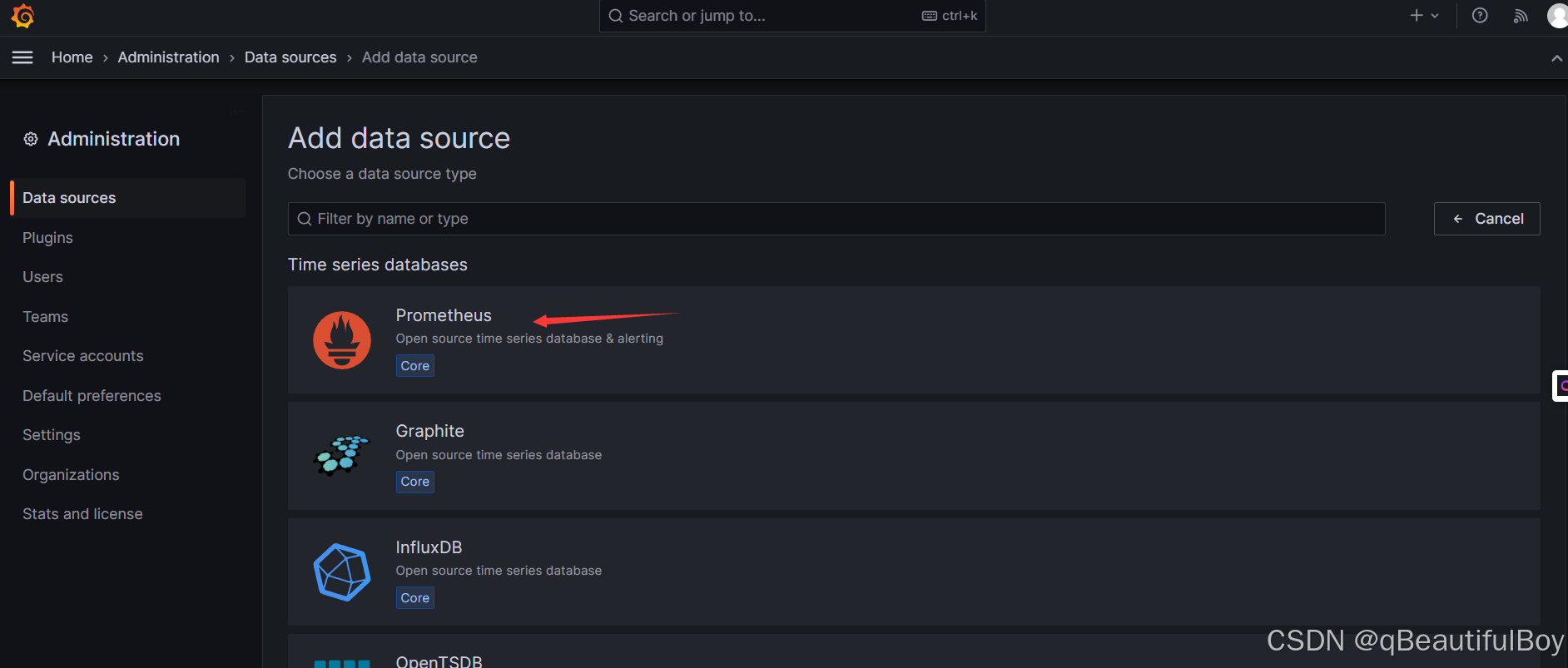Image resolution: width=1568 pixels, height=668 pixels.
Task: Click the keyboard shortcut ctrl+k icon
Action: click(930, 16)
